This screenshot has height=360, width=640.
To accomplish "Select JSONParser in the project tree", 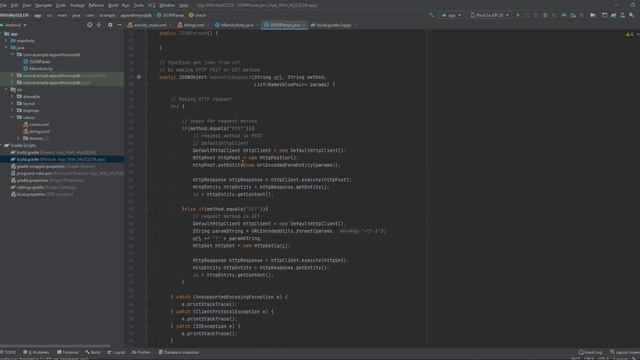I will pos(40,62).
